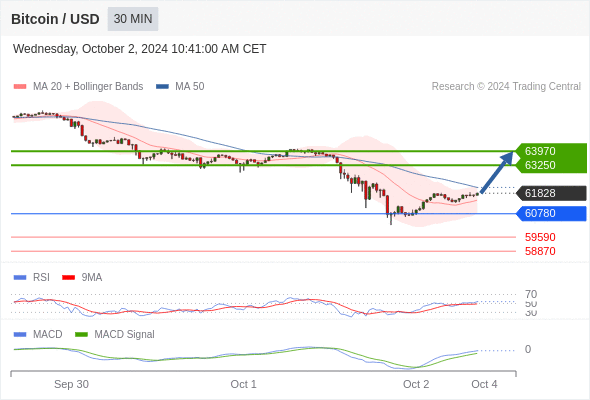Click the MACD legend blue marker

point(20,334)
